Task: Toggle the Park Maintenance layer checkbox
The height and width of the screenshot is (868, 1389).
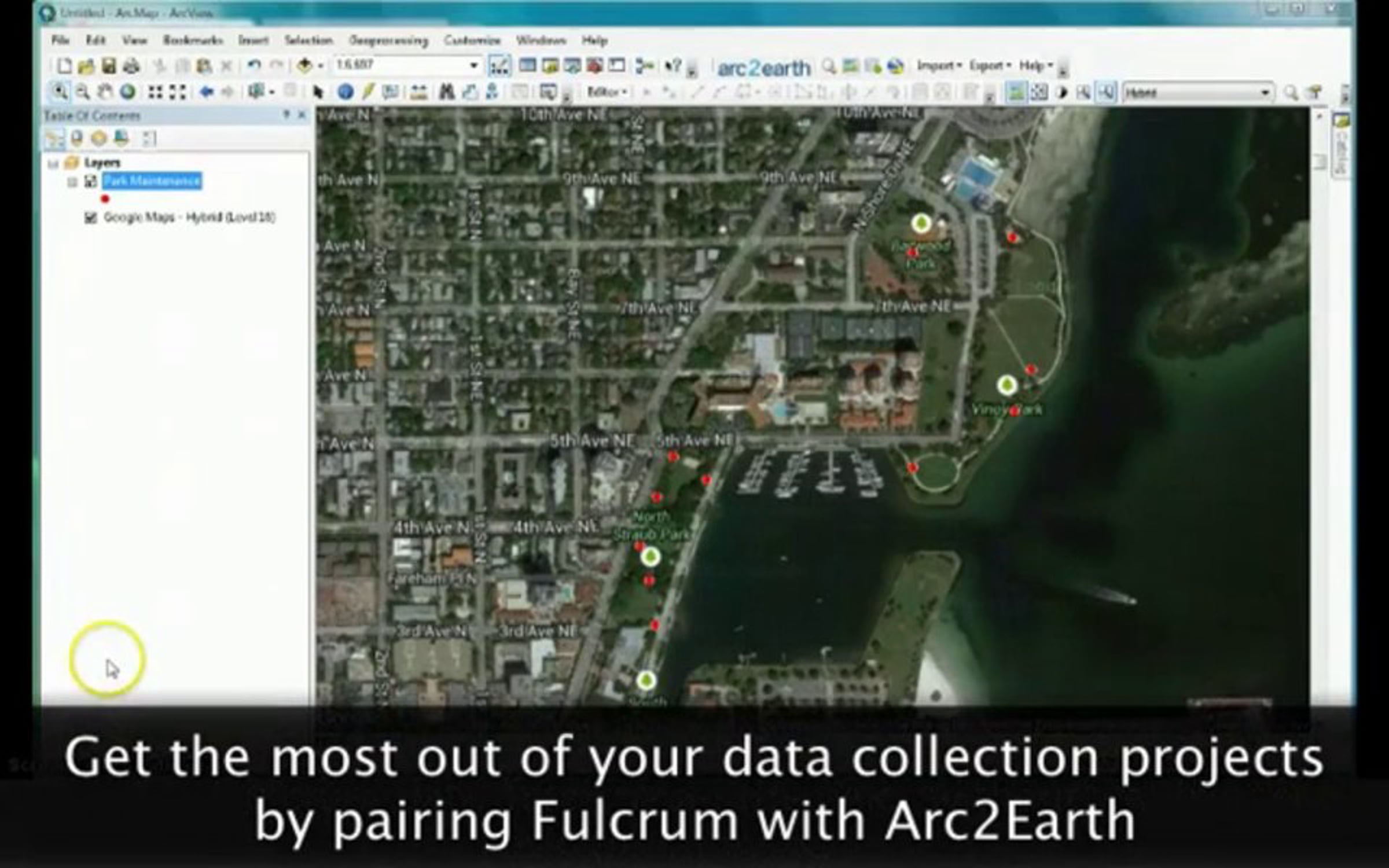Action: point(90,182)
